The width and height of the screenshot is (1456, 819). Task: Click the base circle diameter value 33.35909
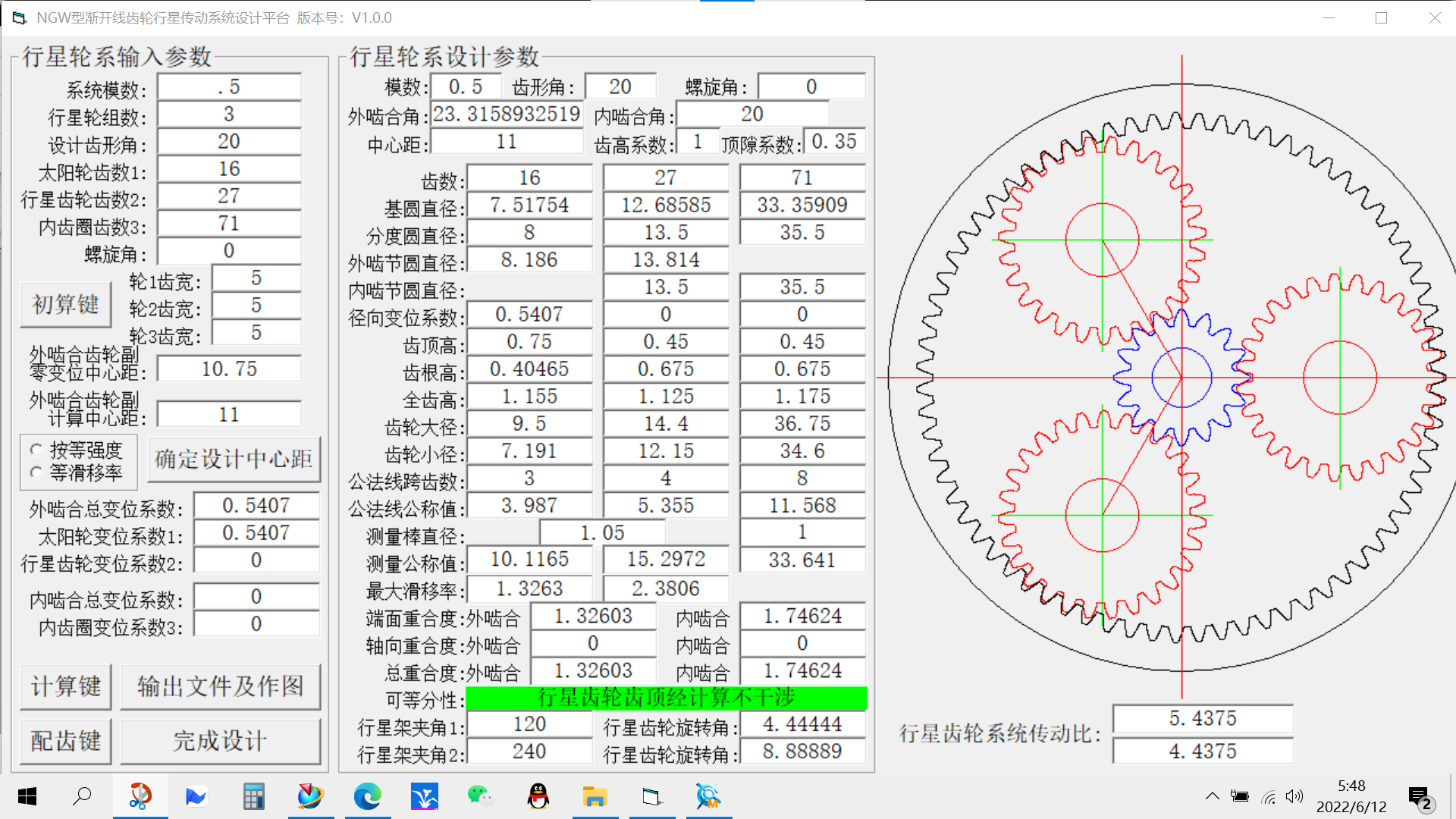[802, 206]
